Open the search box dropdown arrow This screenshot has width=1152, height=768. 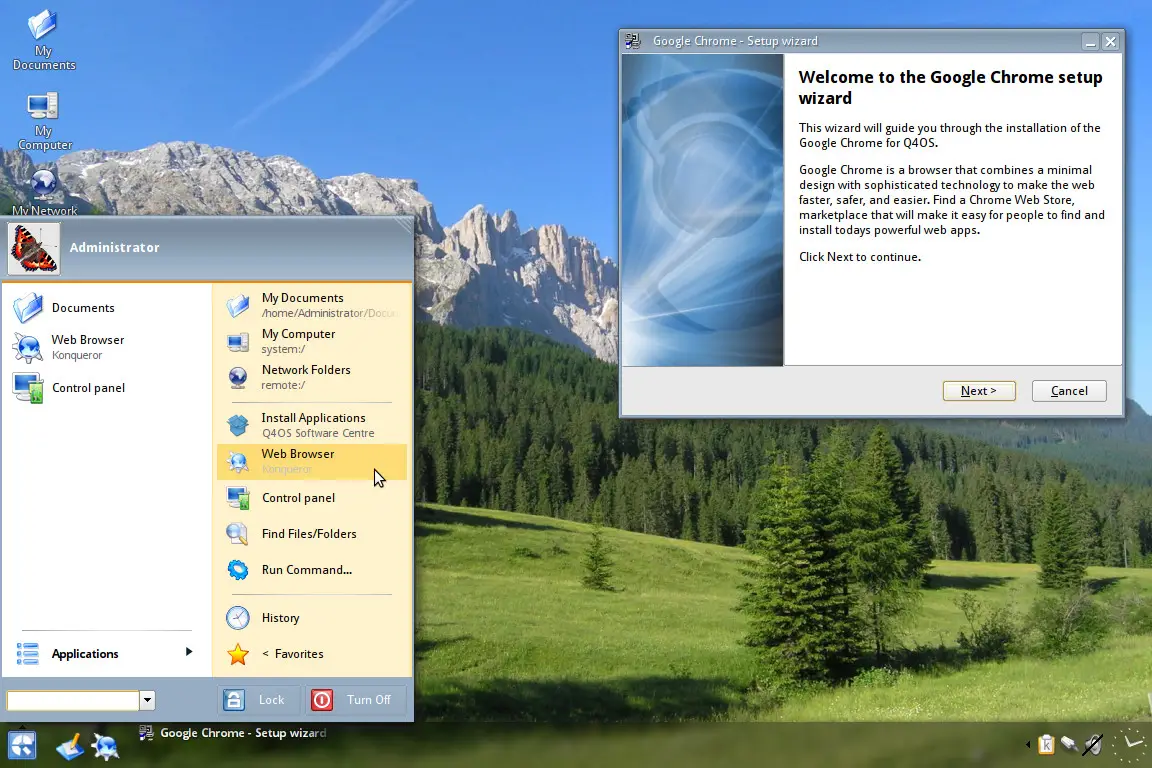click(x=147, y=700)
